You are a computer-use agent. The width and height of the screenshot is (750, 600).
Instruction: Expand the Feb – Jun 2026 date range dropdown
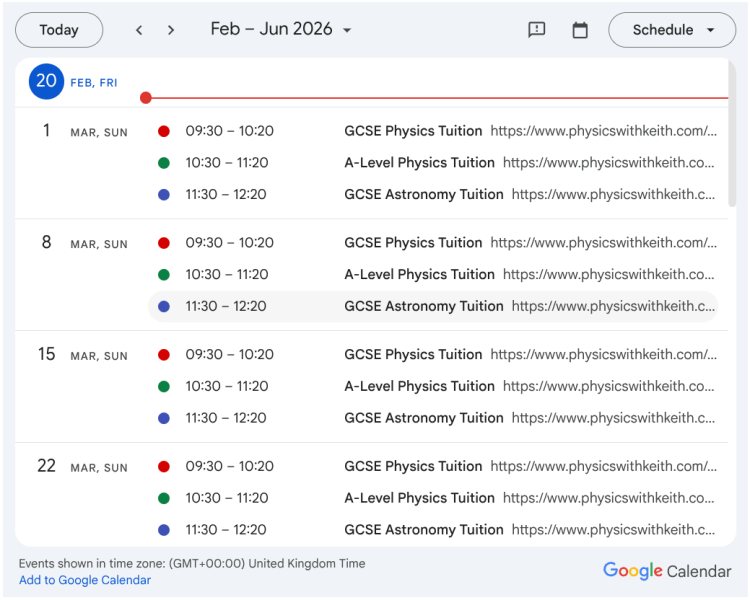281,30
